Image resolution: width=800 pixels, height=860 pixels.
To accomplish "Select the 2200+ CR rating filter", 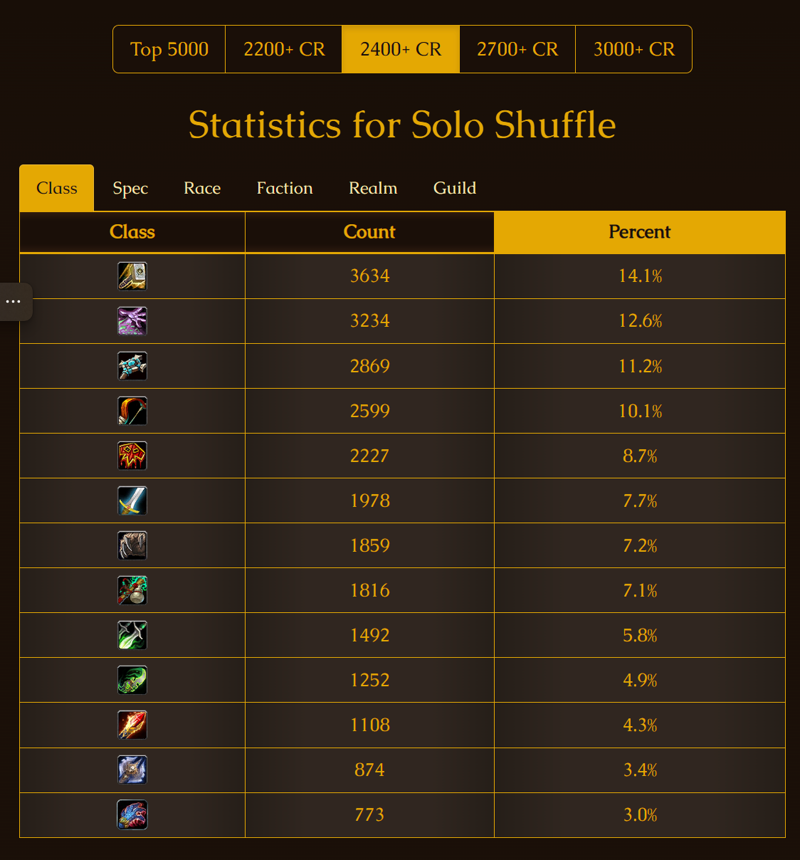I will click(284, 49).
